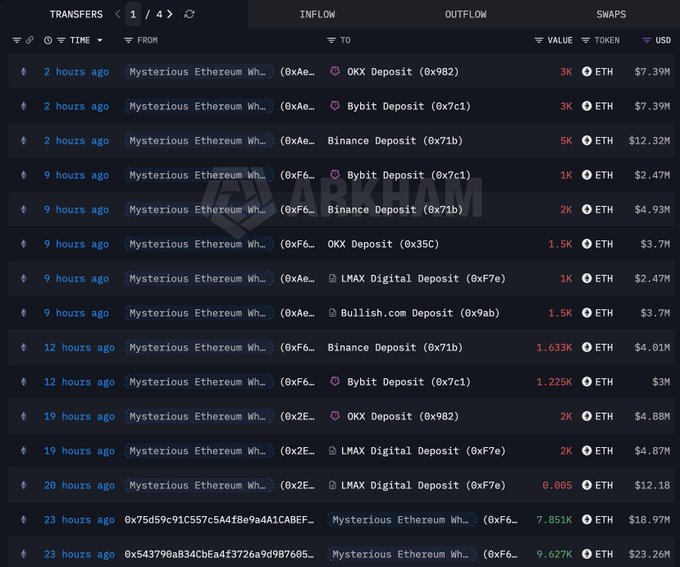Screen dimensions: 680x567
Task: Click '2 hours ago' in Binance Deposit row
Action: [x=76, y=141]
